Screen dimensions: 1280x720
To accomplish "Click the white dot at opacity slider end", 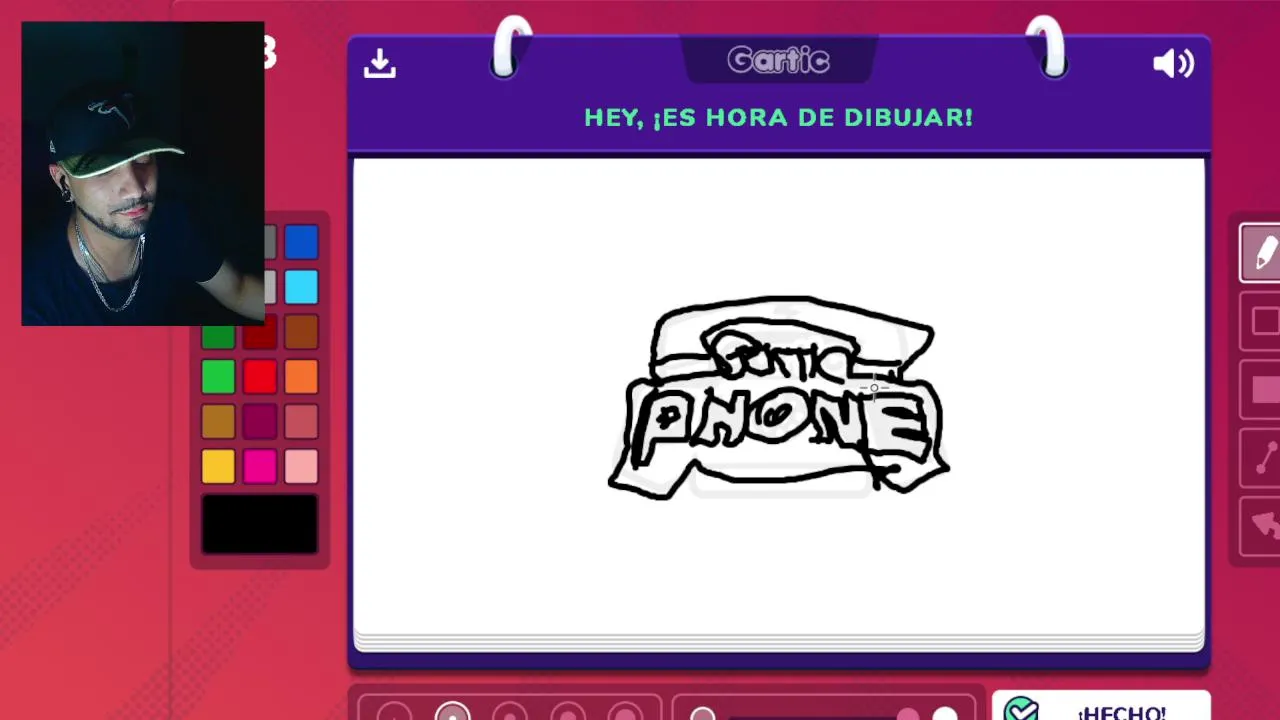I will 944,714.
